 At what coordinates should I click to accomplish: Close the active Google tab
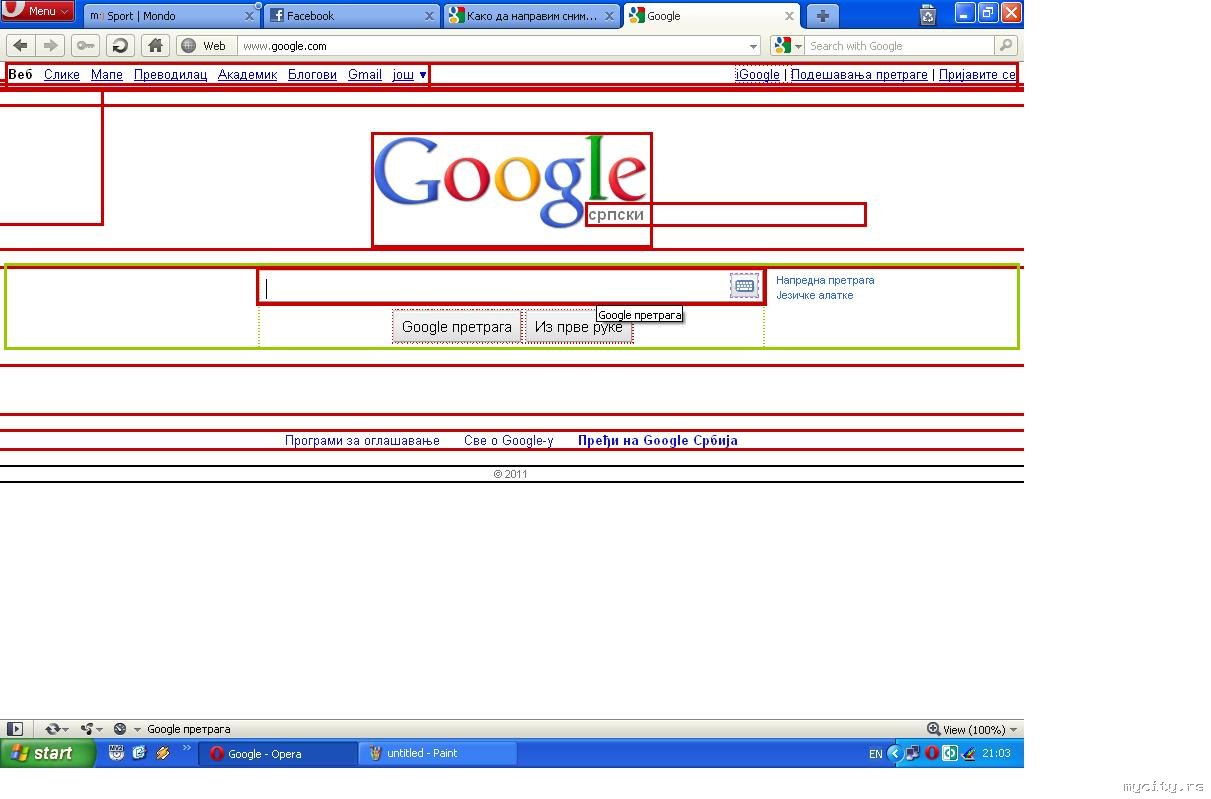point(789,16)
